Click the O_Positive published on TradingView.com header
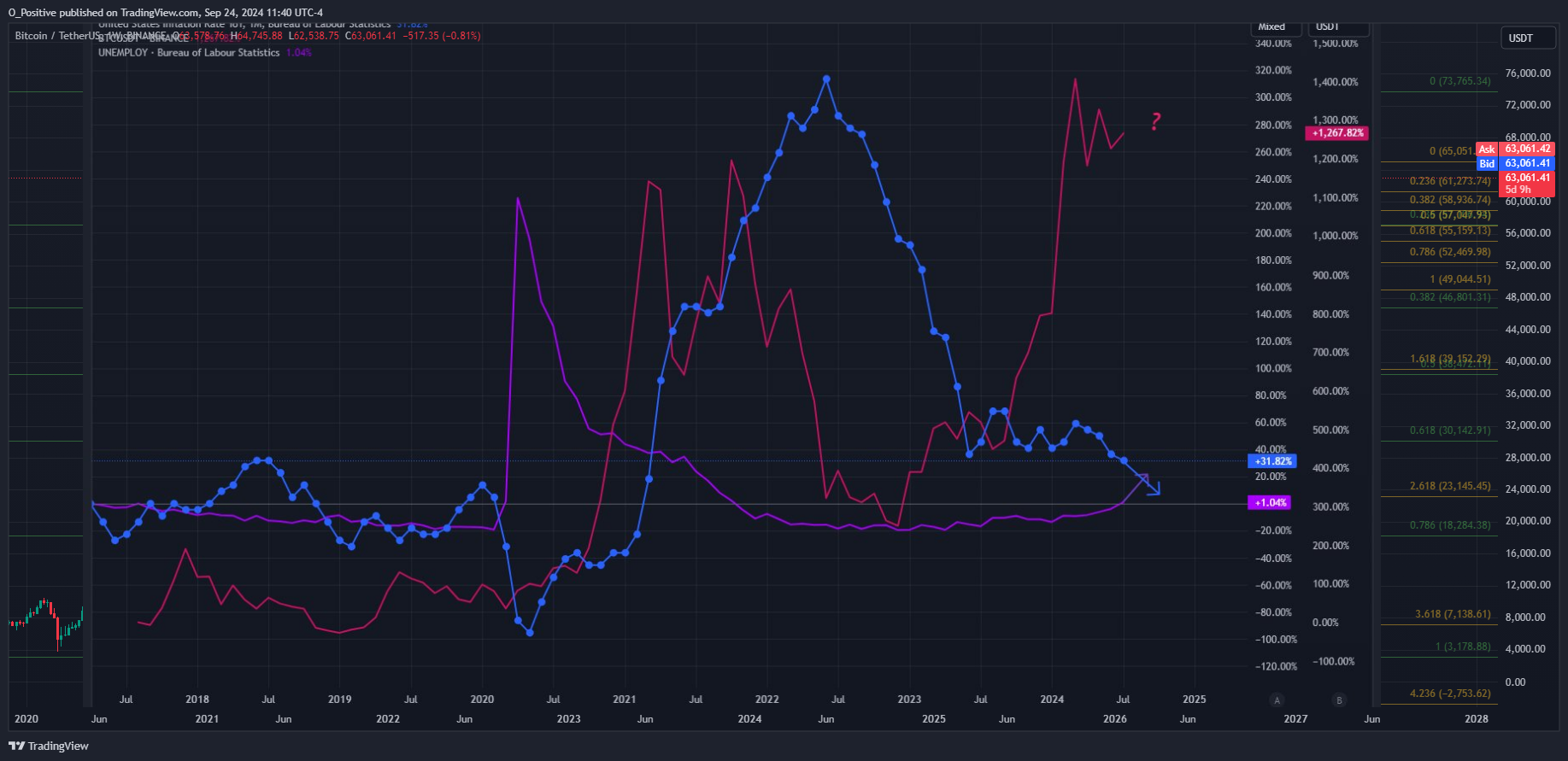 coord(166,13)
